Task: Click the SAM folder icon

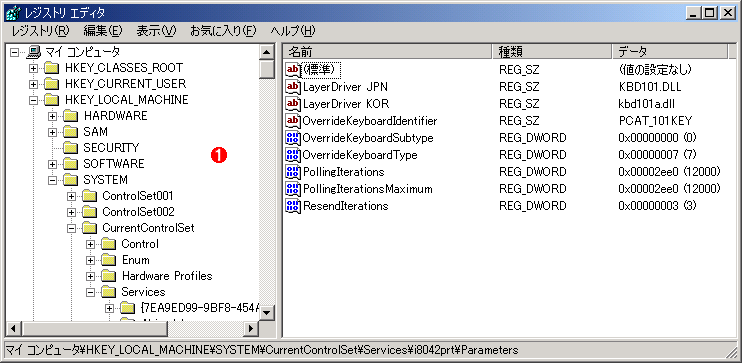Action: click(x=70, y=132)
